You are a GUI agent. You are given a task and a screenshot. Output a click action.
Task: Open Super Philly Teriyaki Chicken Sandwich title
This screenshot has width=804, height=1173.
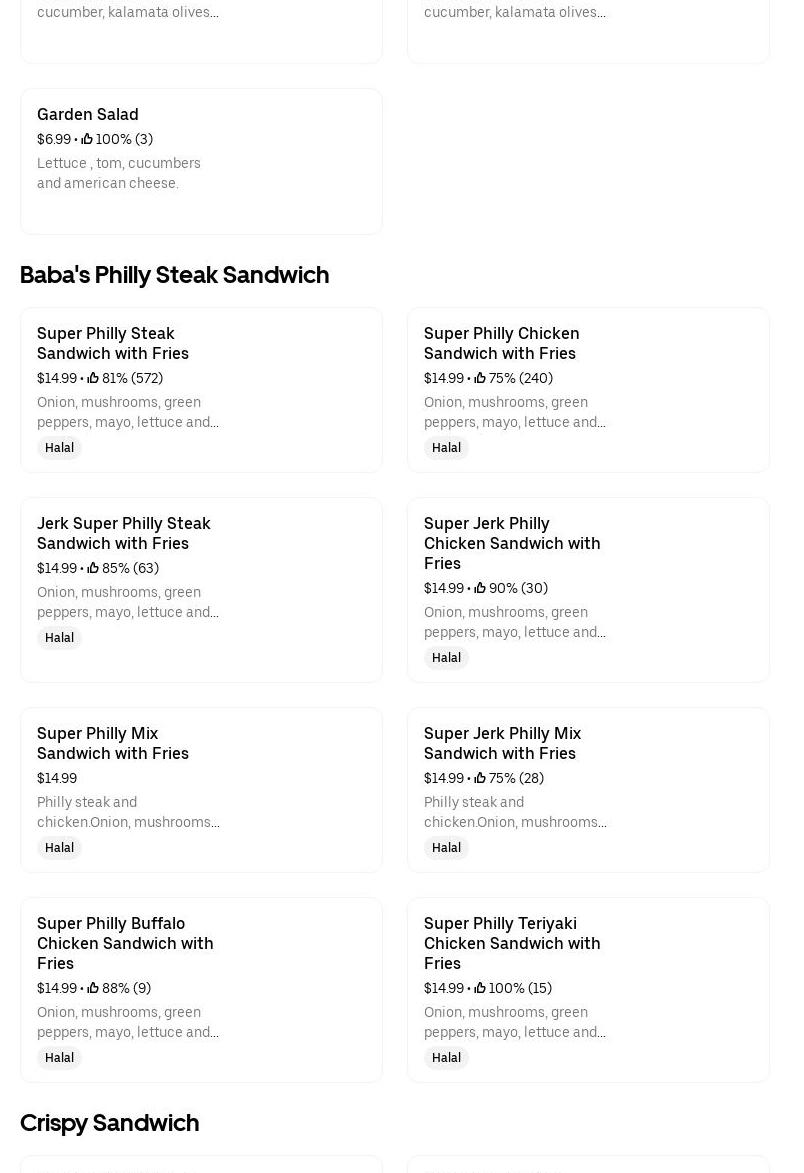click(511, 943)
